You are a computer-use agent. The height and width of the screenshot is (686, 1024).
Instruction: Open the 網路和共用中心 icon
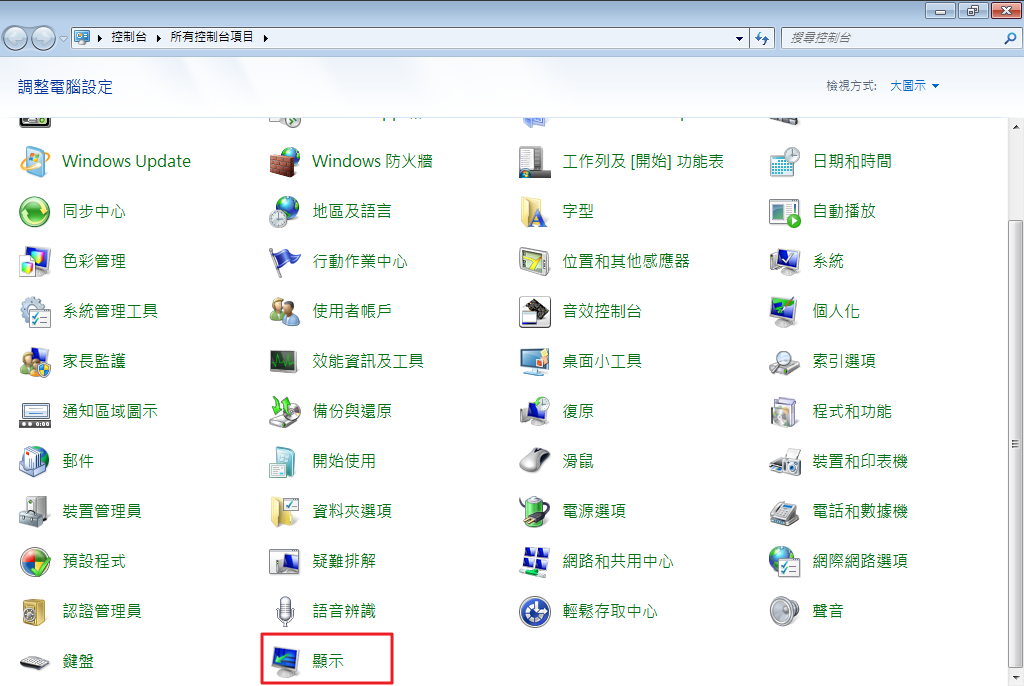pos(535,561)
